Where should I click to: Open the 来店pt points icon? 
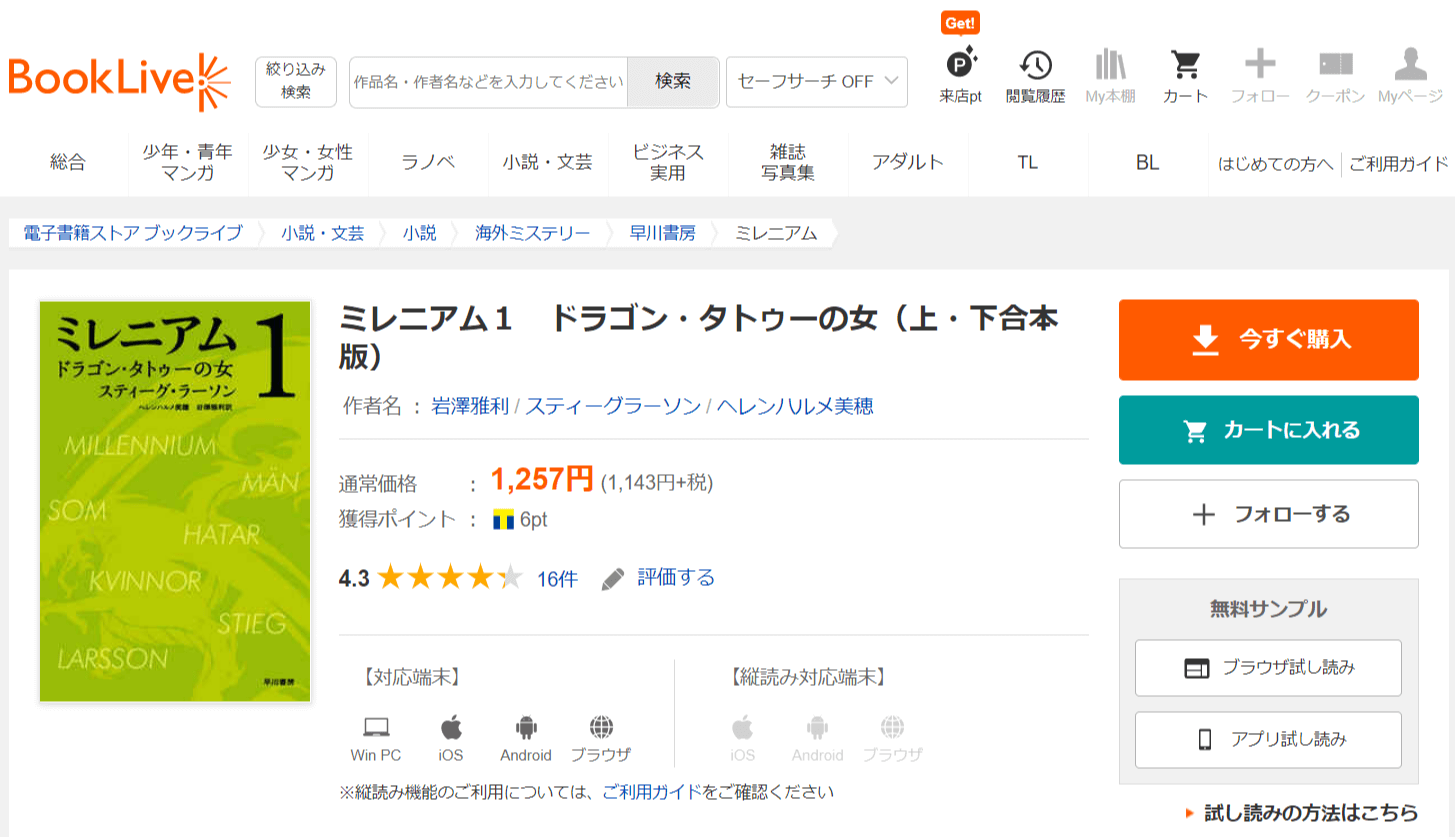(x=960, y=67)
